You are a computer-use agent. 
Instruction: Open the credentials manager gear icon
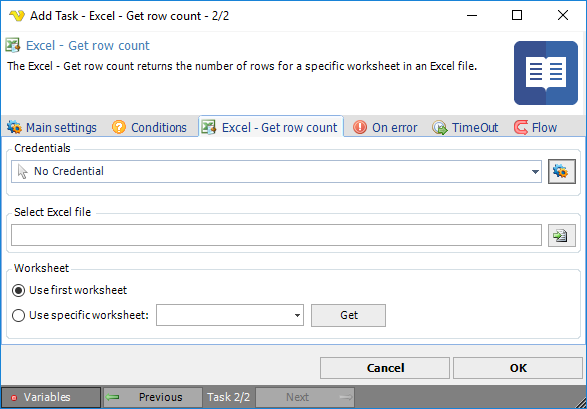tap(562, 171)
